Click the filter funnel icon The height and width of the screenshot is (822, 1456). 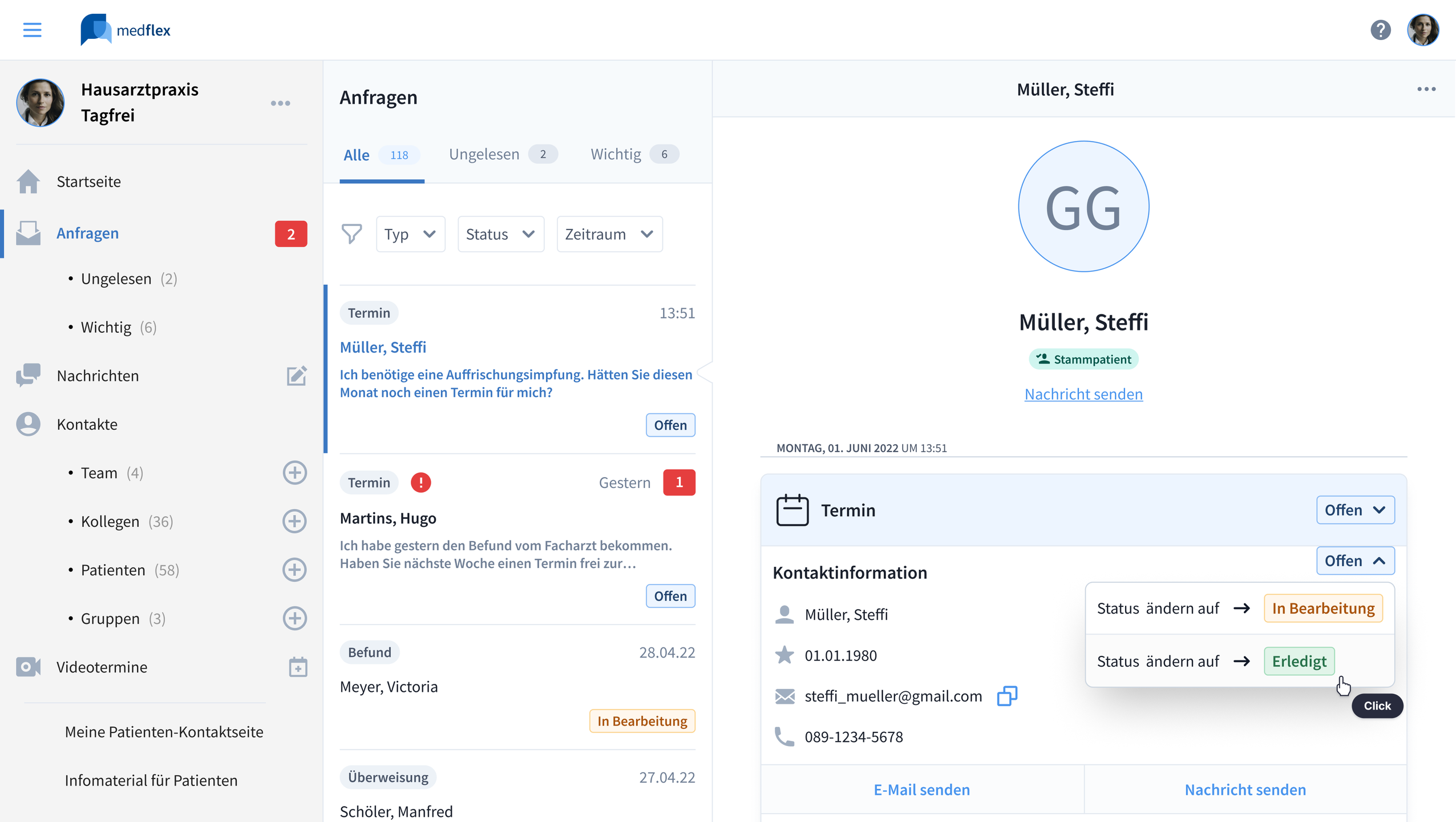[351, 234]
